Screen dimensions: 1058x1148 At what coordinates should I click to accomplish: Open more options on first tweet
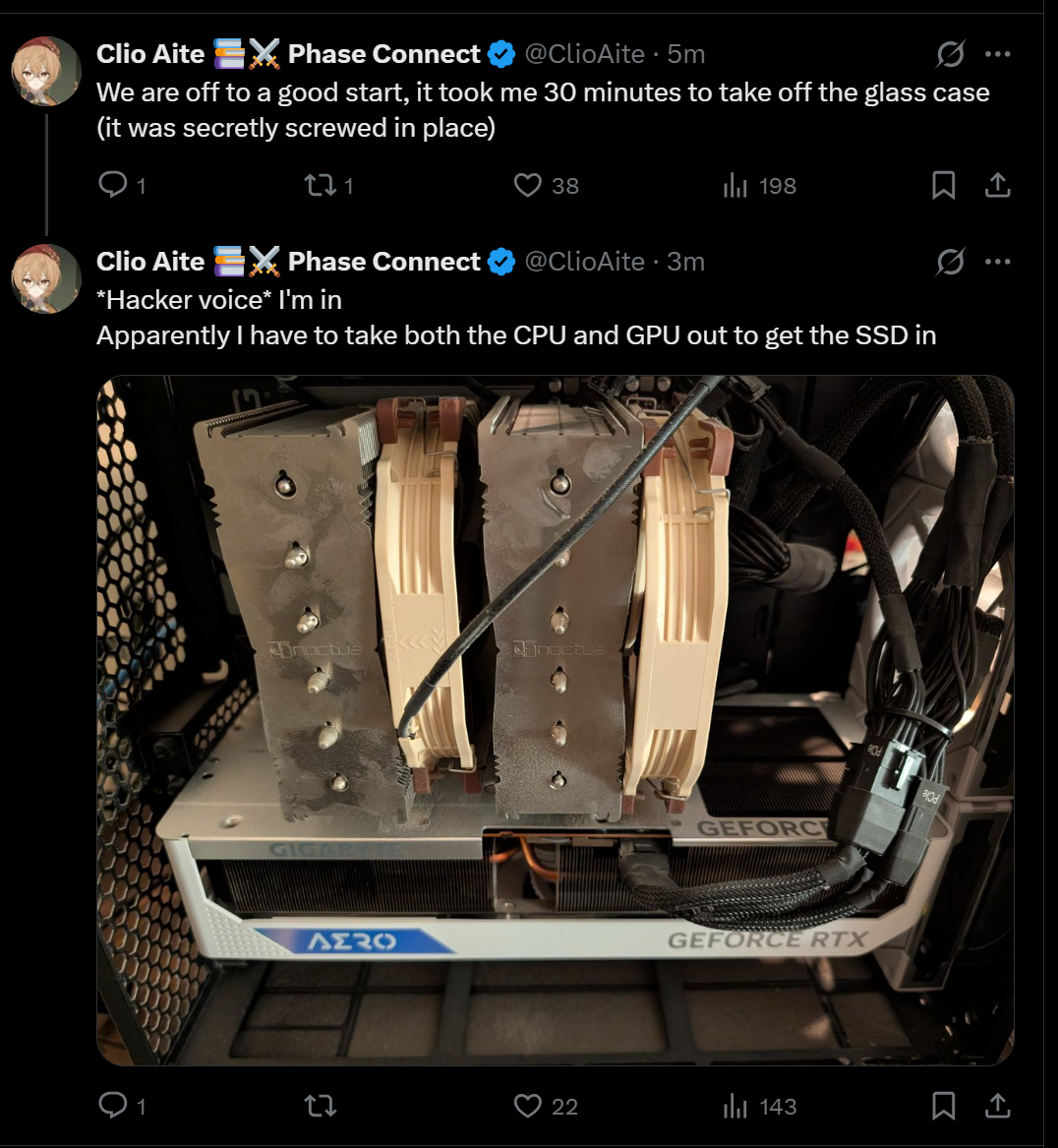(x=998, y=53)
